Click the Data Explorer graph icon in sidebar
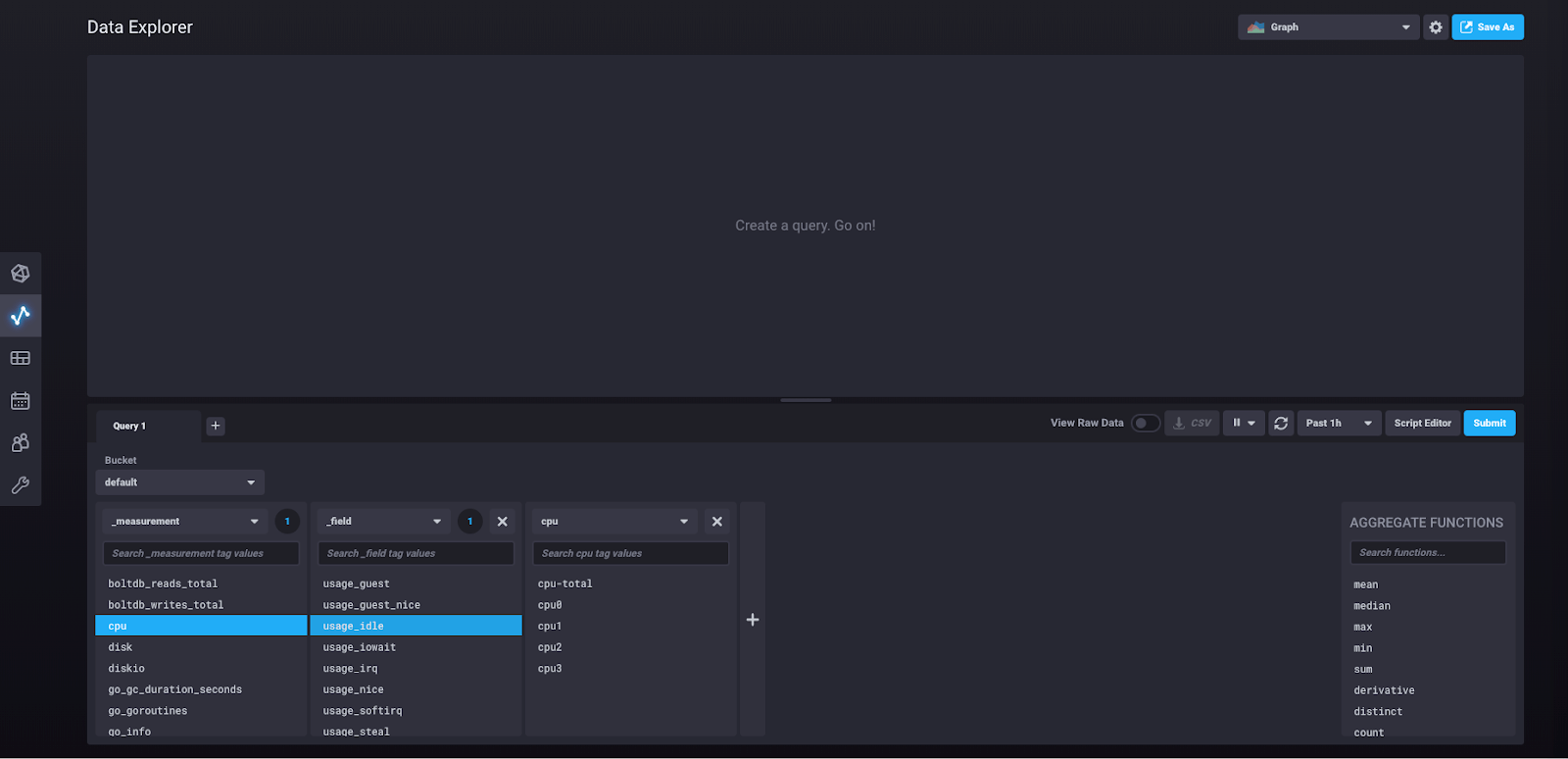Image resolution: width=1568 pixels, height=759 pixels. (20, 316)
